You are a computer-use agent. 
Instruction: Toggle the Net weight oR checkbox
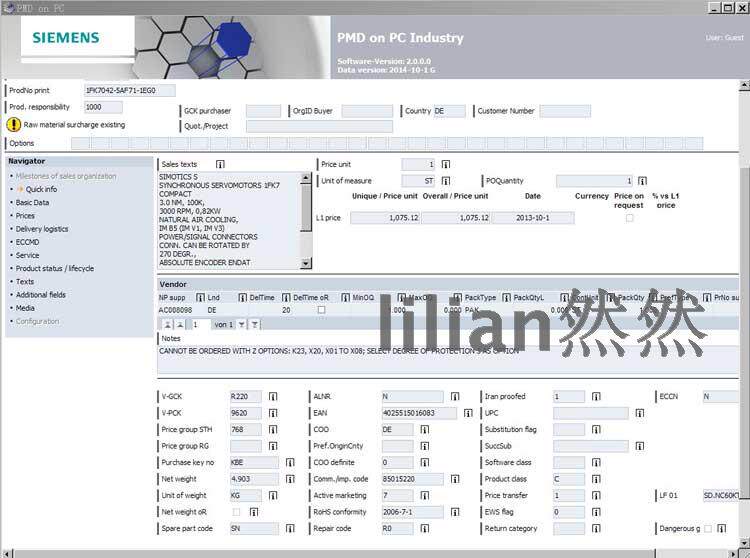coord(236,512)
